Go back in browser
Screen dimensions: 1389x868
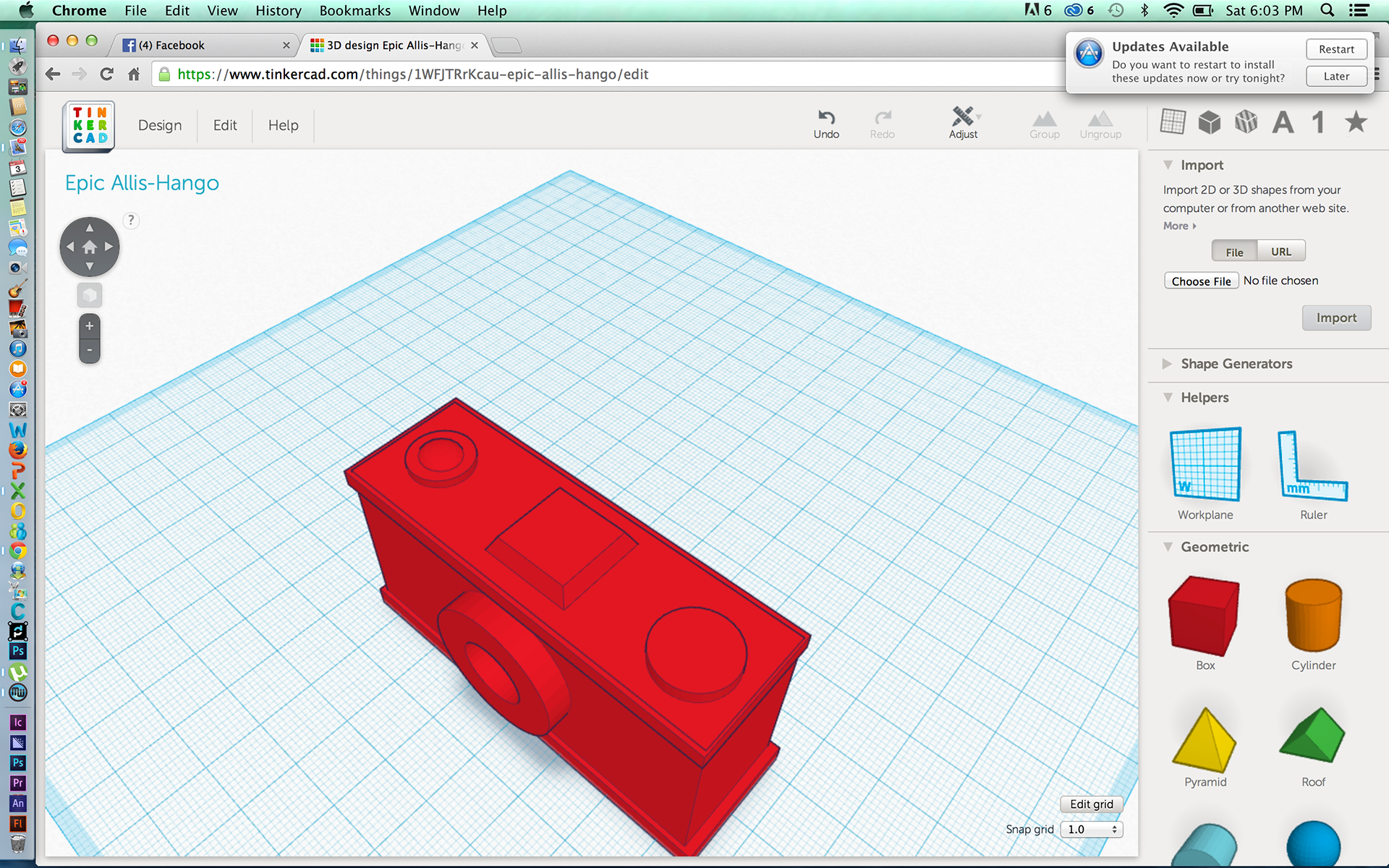click(53, 74)
